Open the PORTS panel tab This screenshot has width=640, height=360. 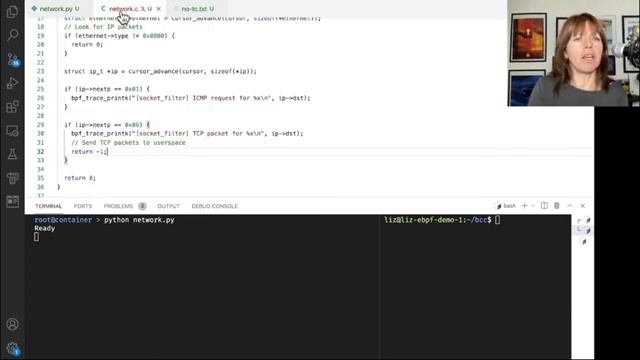83,206
